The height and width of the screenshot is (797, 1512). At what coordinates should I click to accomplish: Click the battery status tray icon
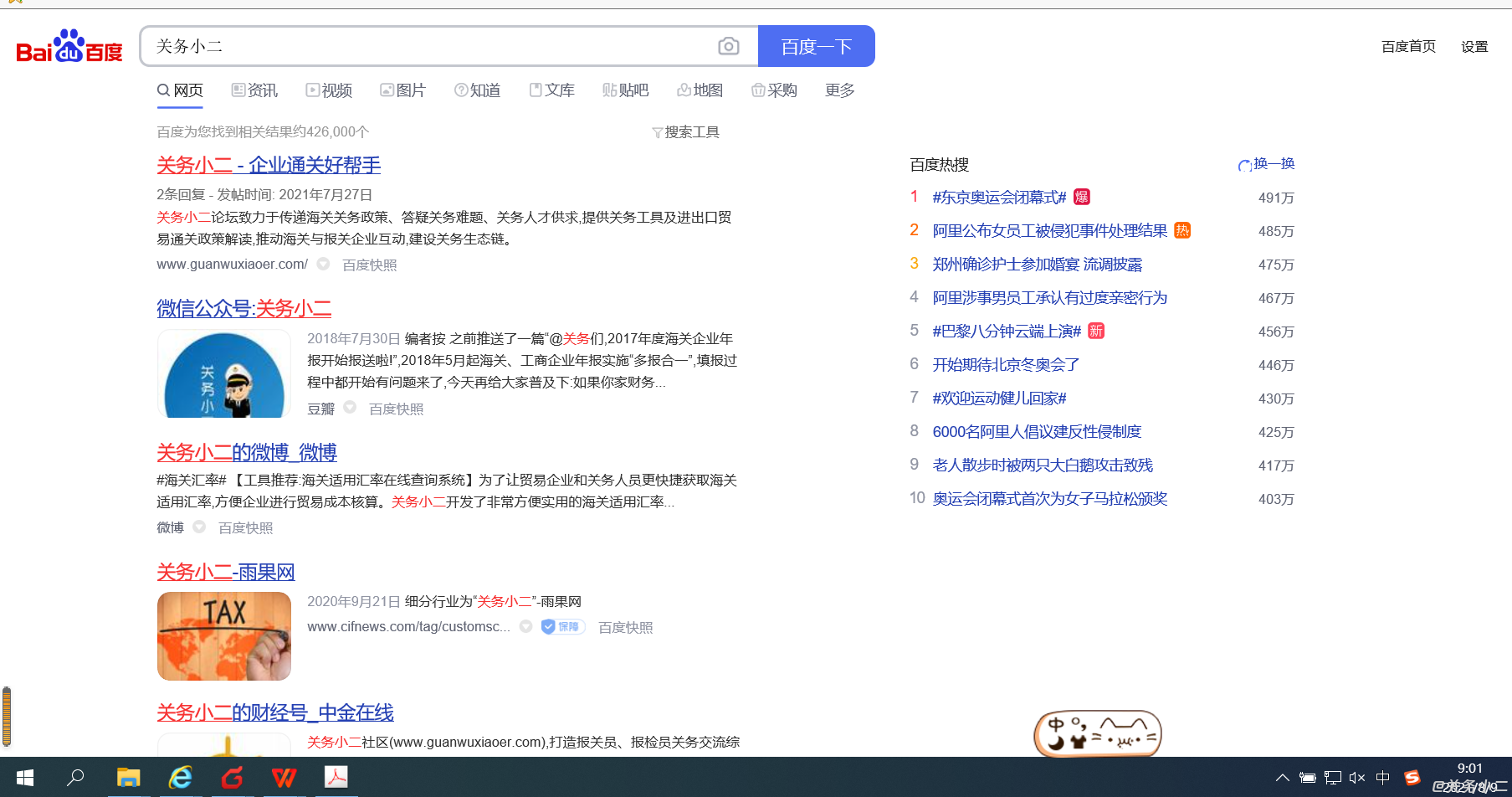point(1307,778)
